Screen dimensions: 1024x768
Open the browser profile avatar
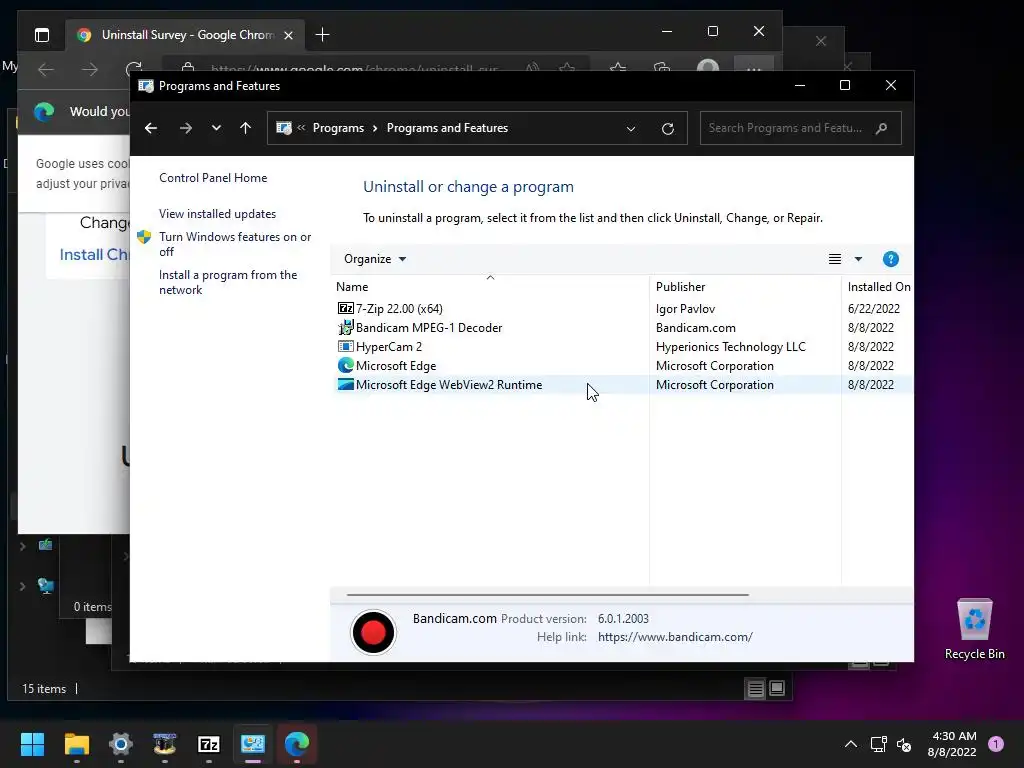(708, 68)
